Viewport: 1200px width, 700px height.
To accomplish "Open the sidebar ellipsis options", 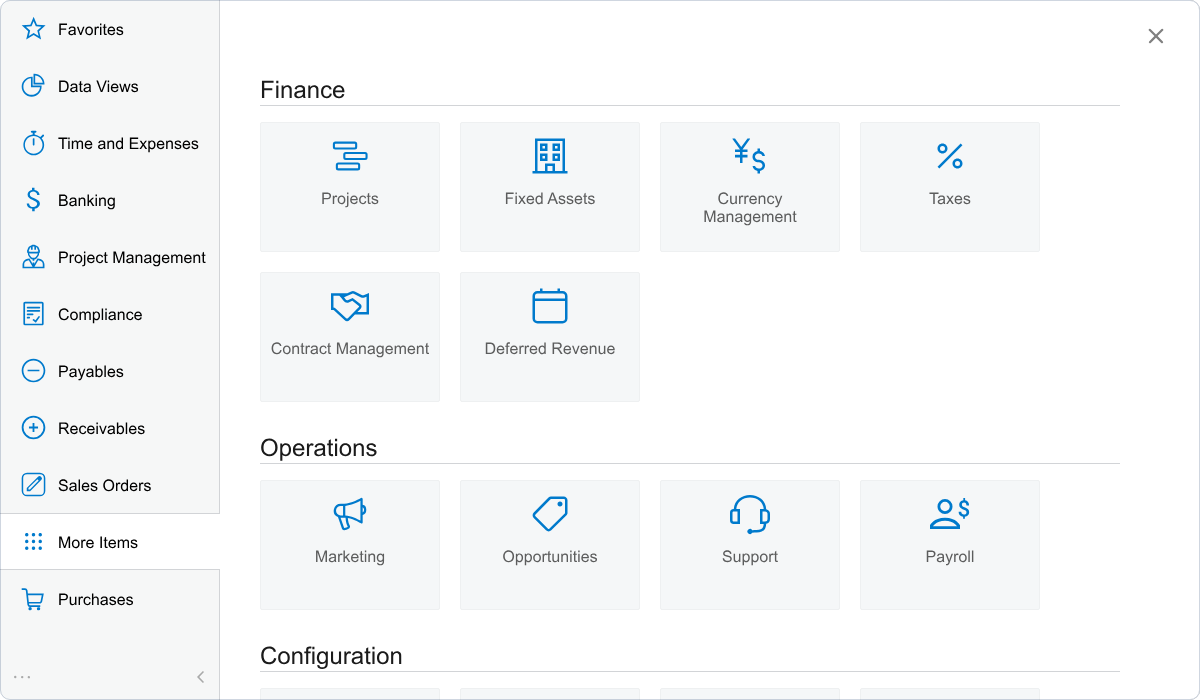I will pos(22,677).
